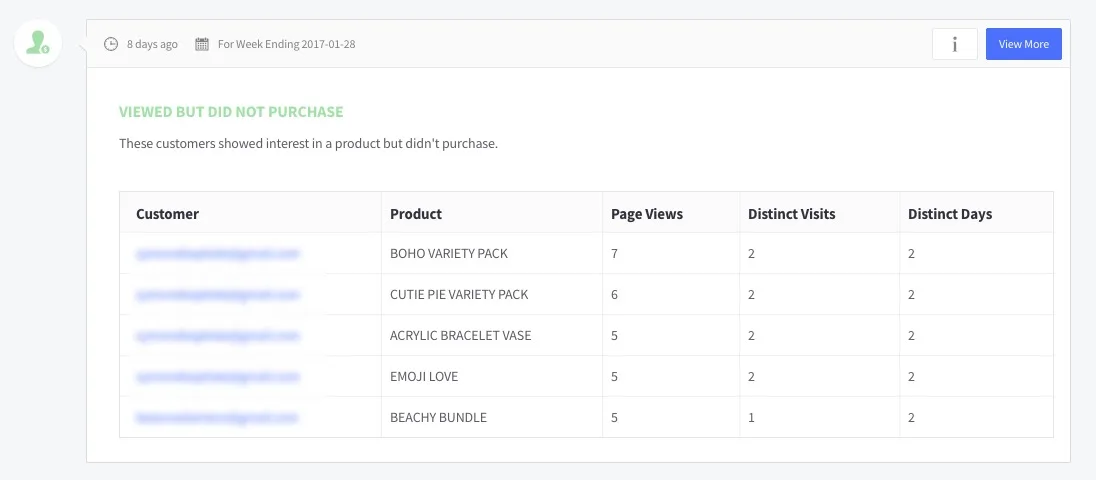Viewport: 1096px width, 480px height.
Task: Open the customer email in Cutie Pie row
Action: click(x=218, y=295)
